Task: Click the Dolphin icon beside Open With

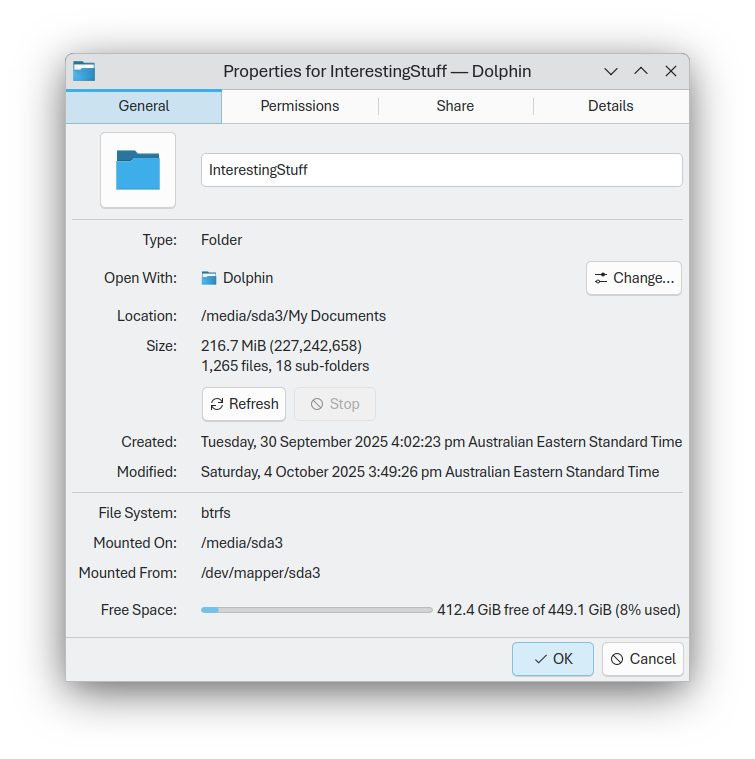Action: 209,278
